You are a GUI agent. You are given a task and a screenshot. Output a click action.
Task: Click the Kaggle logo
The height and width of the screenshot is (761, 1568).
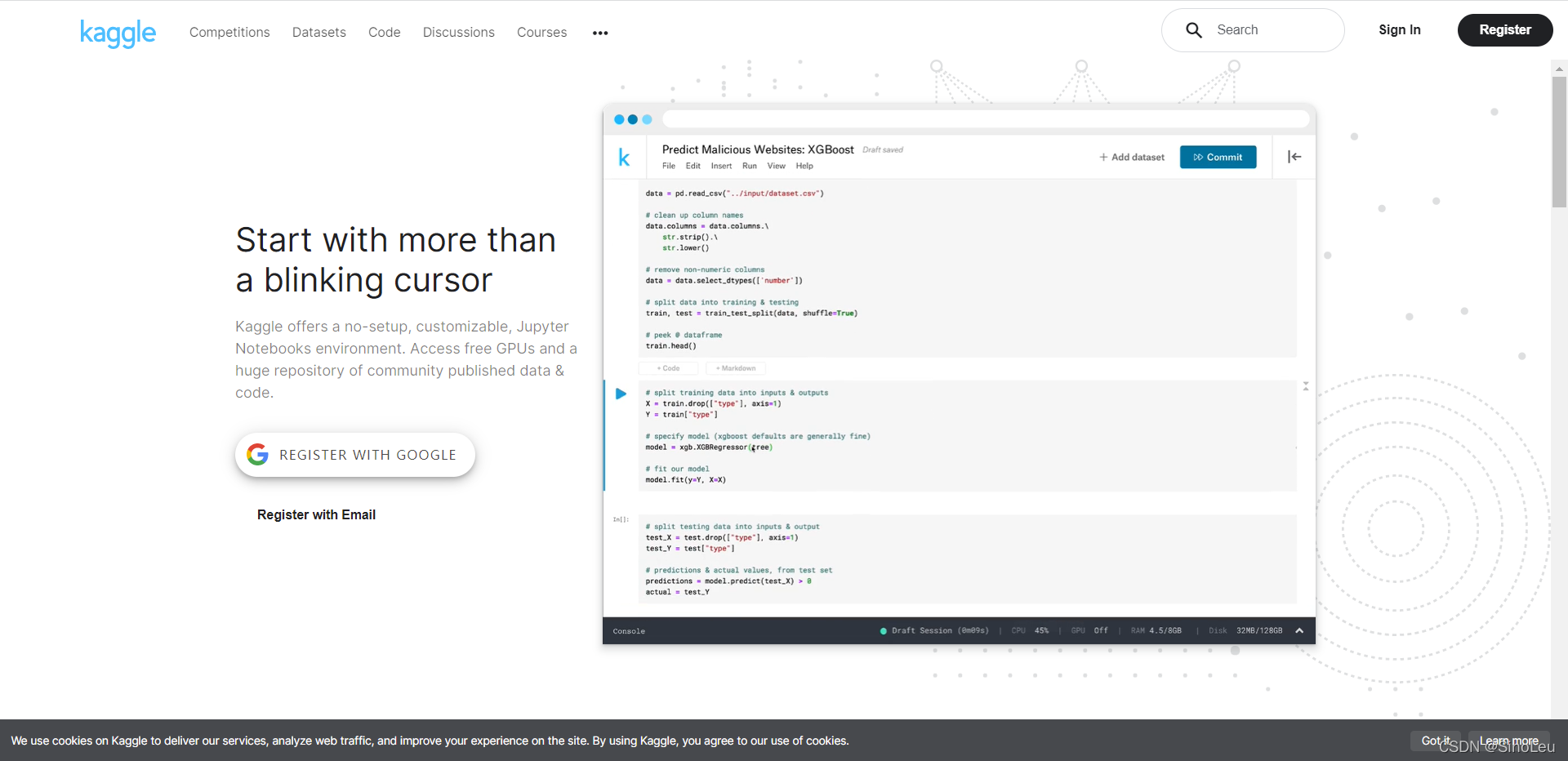(x=118, y=33)
